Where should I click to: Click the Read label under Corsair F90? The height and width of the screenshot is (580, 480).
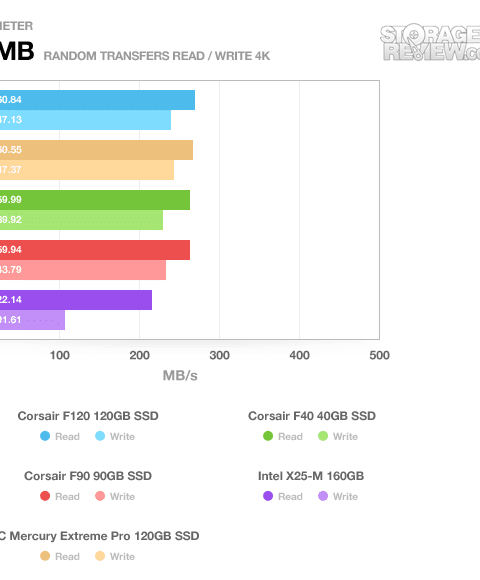[x=67, y=496]
